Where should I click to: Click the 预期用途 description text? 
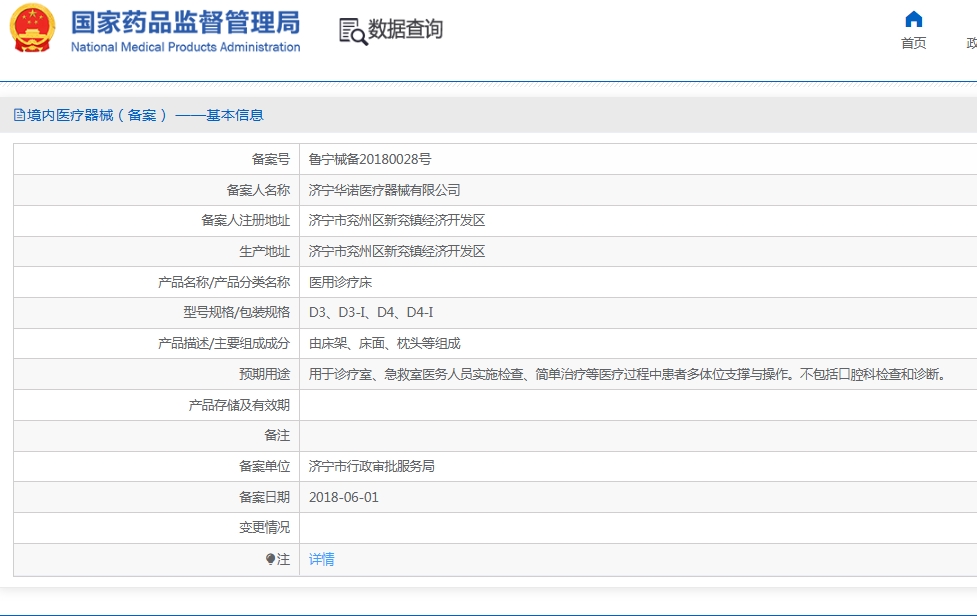629,374
